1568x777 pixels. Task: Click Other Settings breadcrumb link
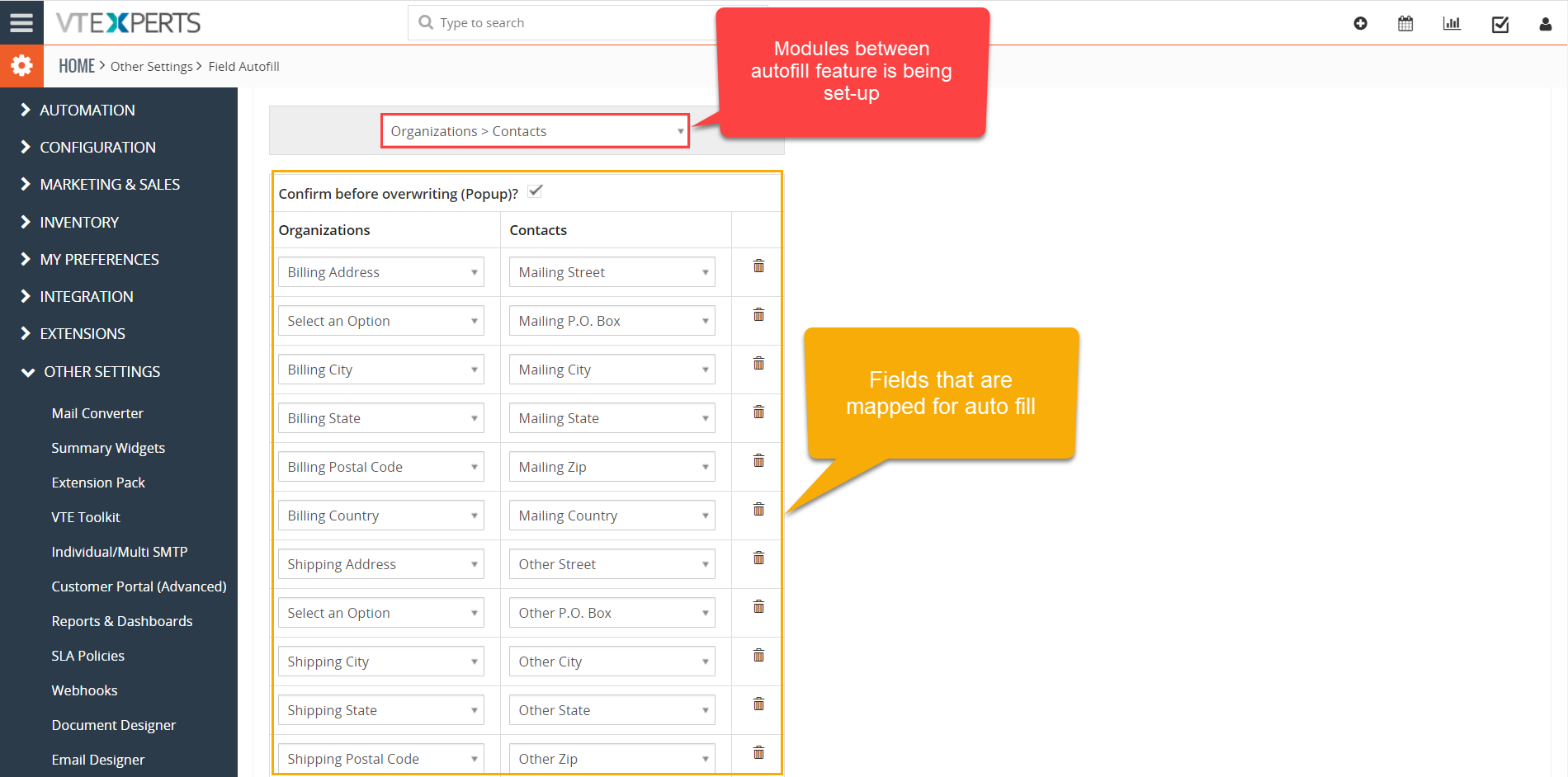click(x=152, y=67)
